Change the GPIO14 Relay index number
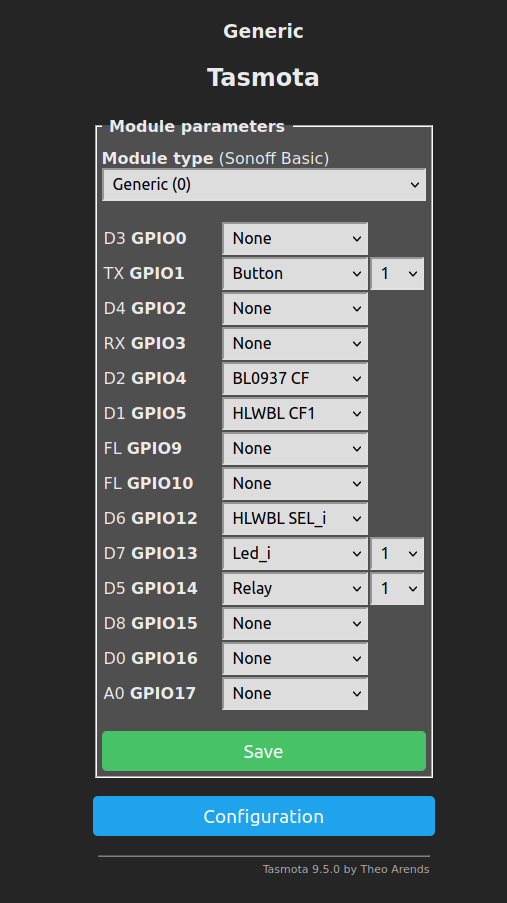The image size is (507, 903). tap(397, 589)
